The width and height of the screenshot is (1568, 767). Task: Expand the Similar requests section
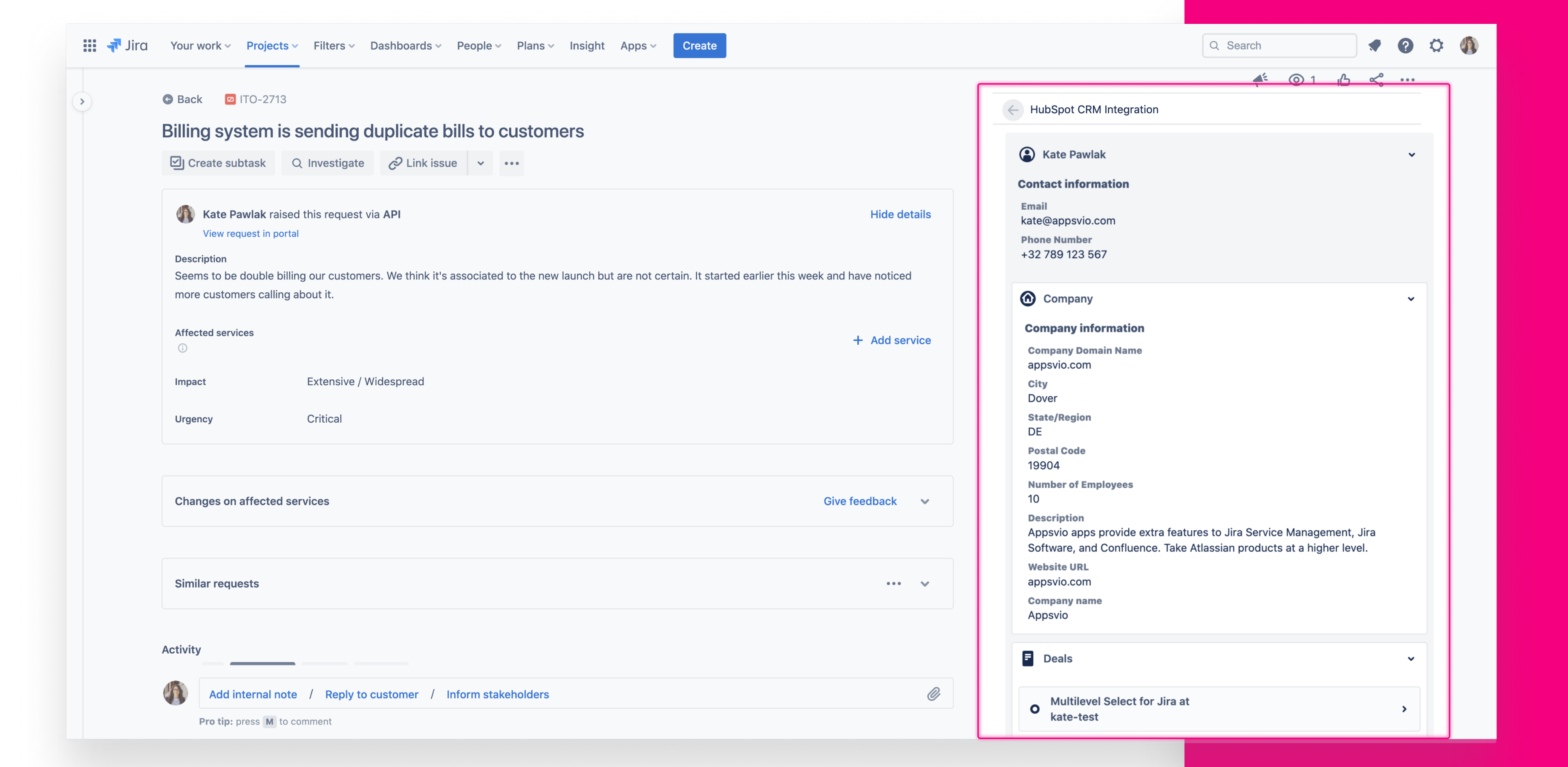(x=925, y=583)
